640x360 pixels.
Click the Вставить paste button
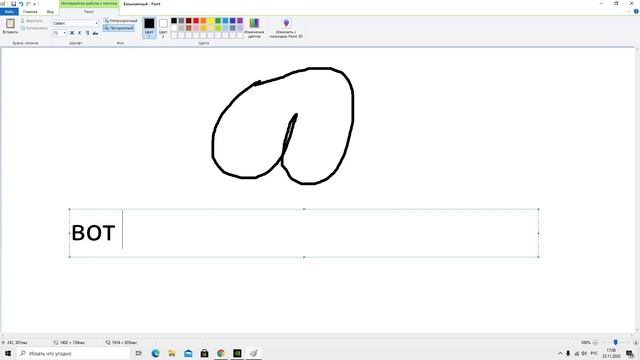coord(10,27)
